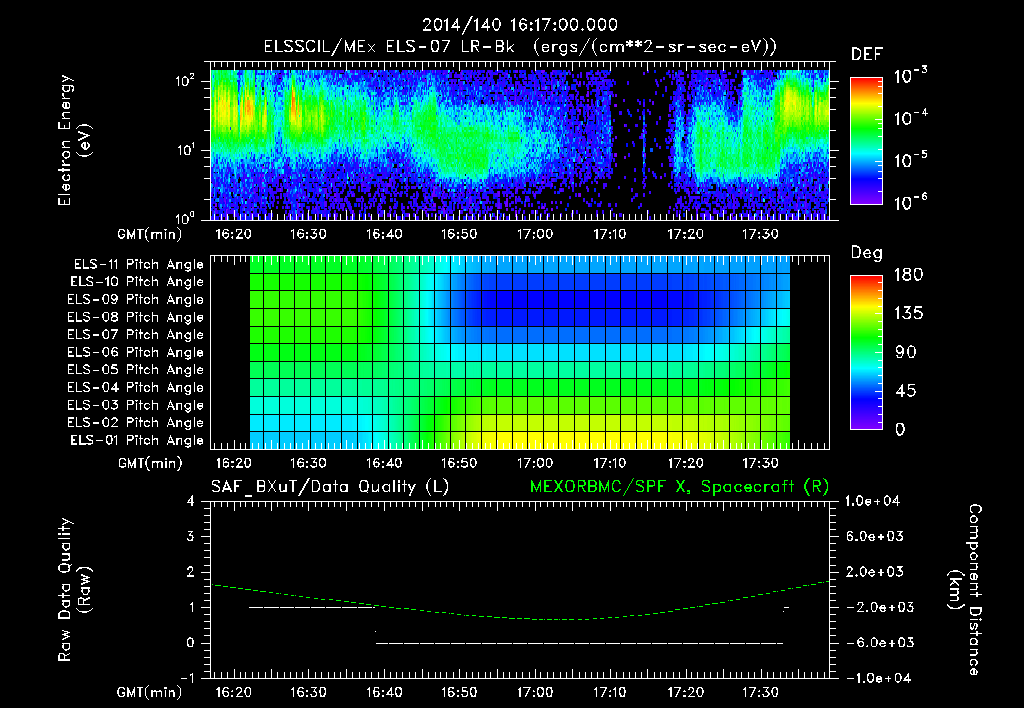The width and height of the screenshot is (1024, 708).
Task: Click GMT(min) label under the spectrogram
Action: (150, 234)
